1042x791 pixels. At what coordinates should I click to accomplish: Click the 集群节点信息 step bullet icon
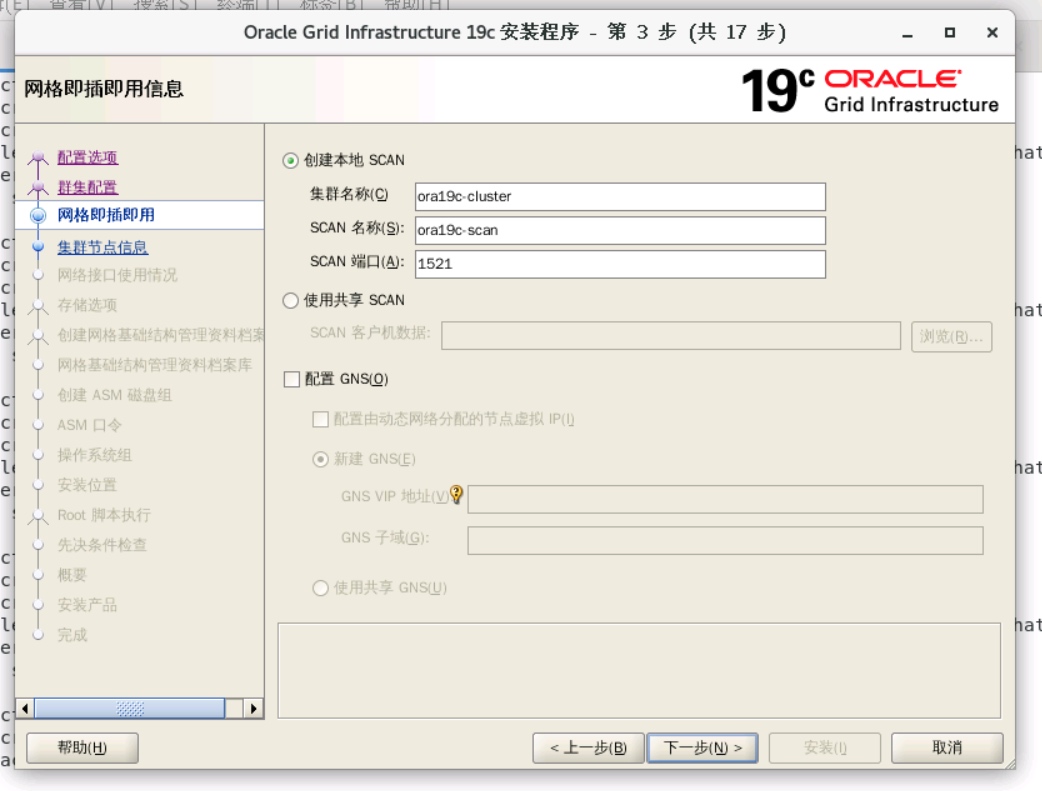tap(39, 246)
